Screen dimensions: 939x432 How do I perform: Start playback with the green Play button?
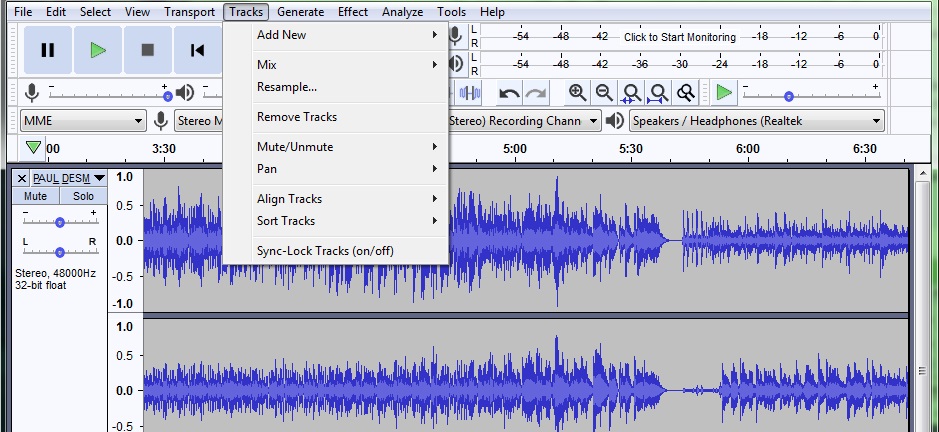[x=98, y=50]
